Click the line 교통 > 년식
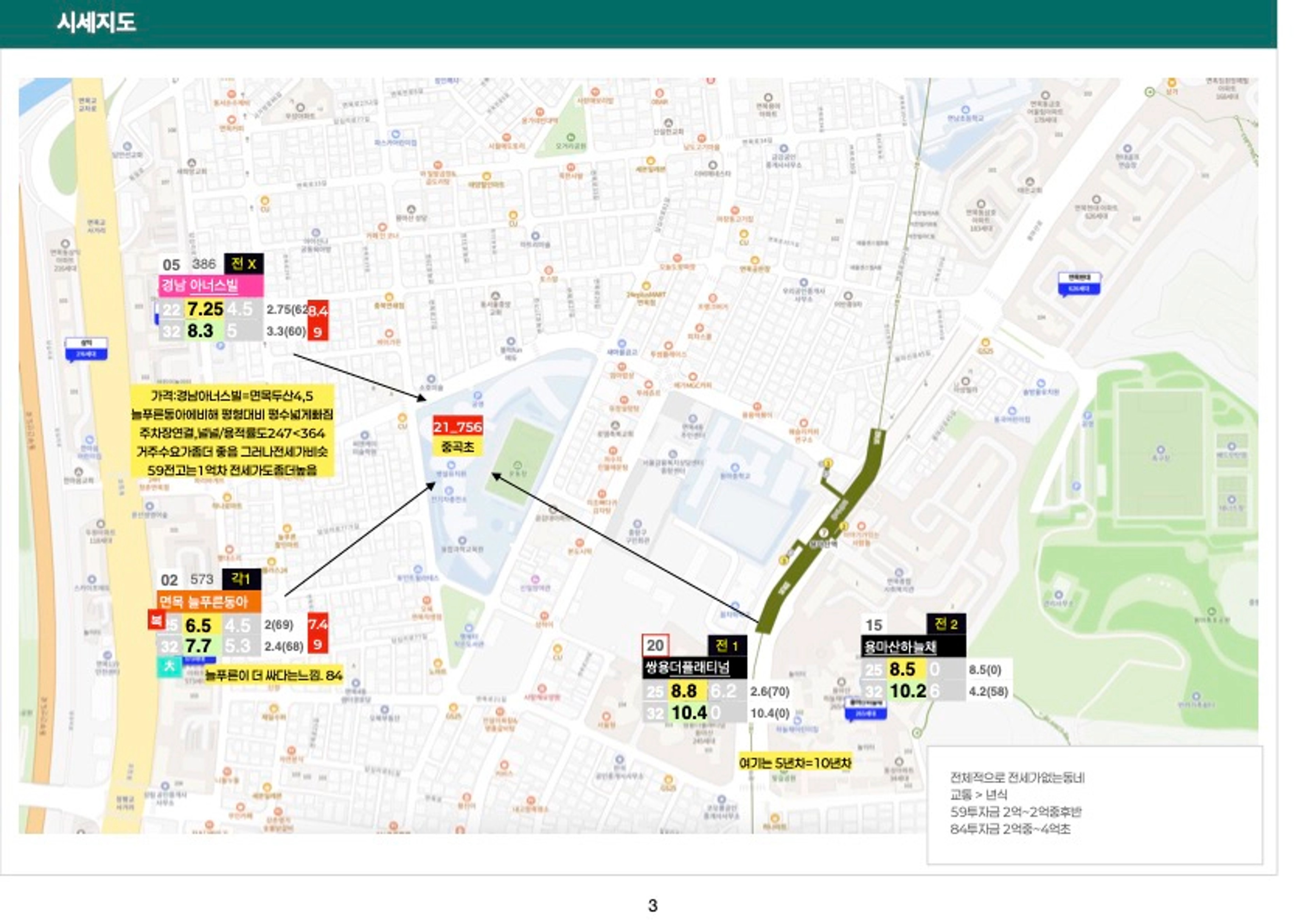The height and width of the screenshot is (924, 1308). (x=978, y=795)
